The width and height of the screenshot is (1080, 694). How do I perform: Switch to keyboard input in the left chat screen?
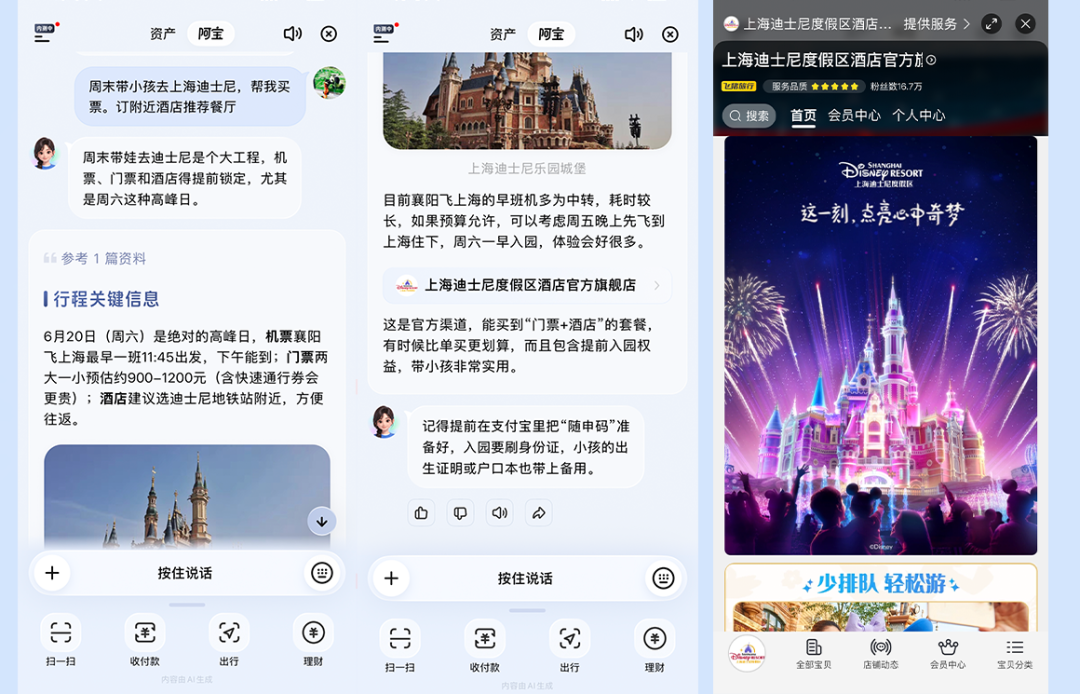(322, 573)
